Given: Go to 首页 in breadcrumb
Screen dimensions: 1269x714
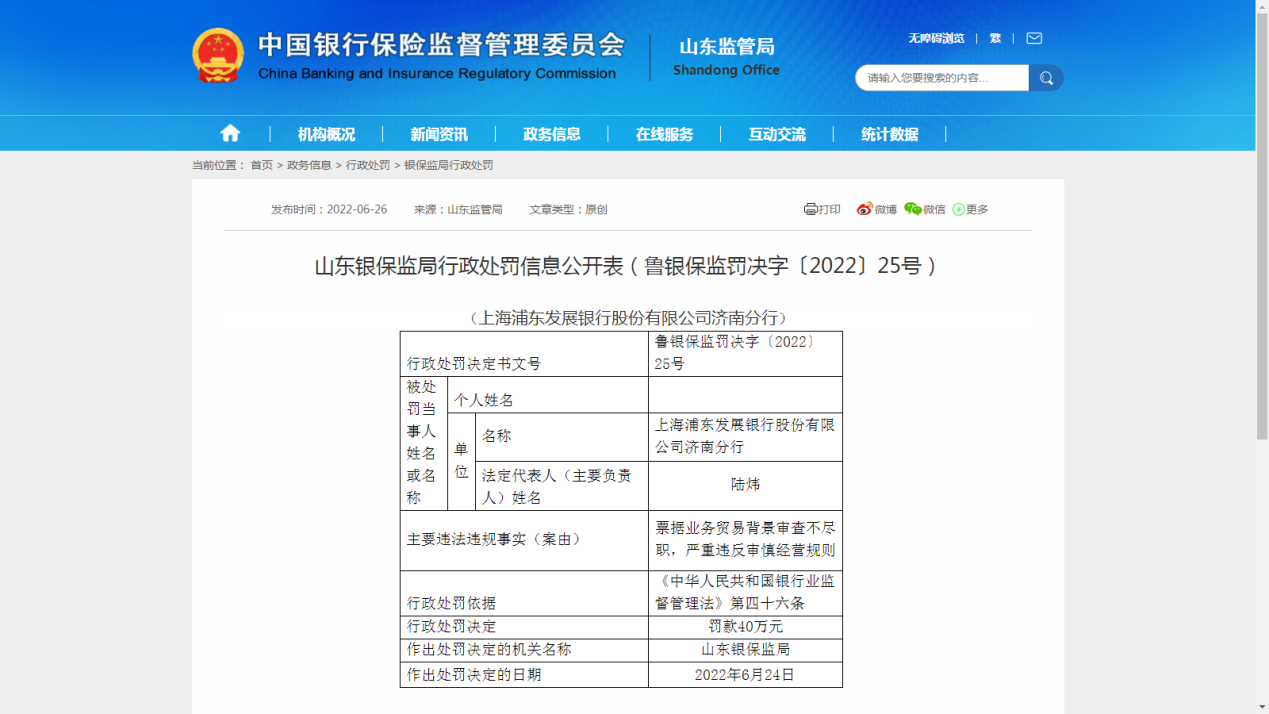Looking at the screenshot, I should pos(261,165).
